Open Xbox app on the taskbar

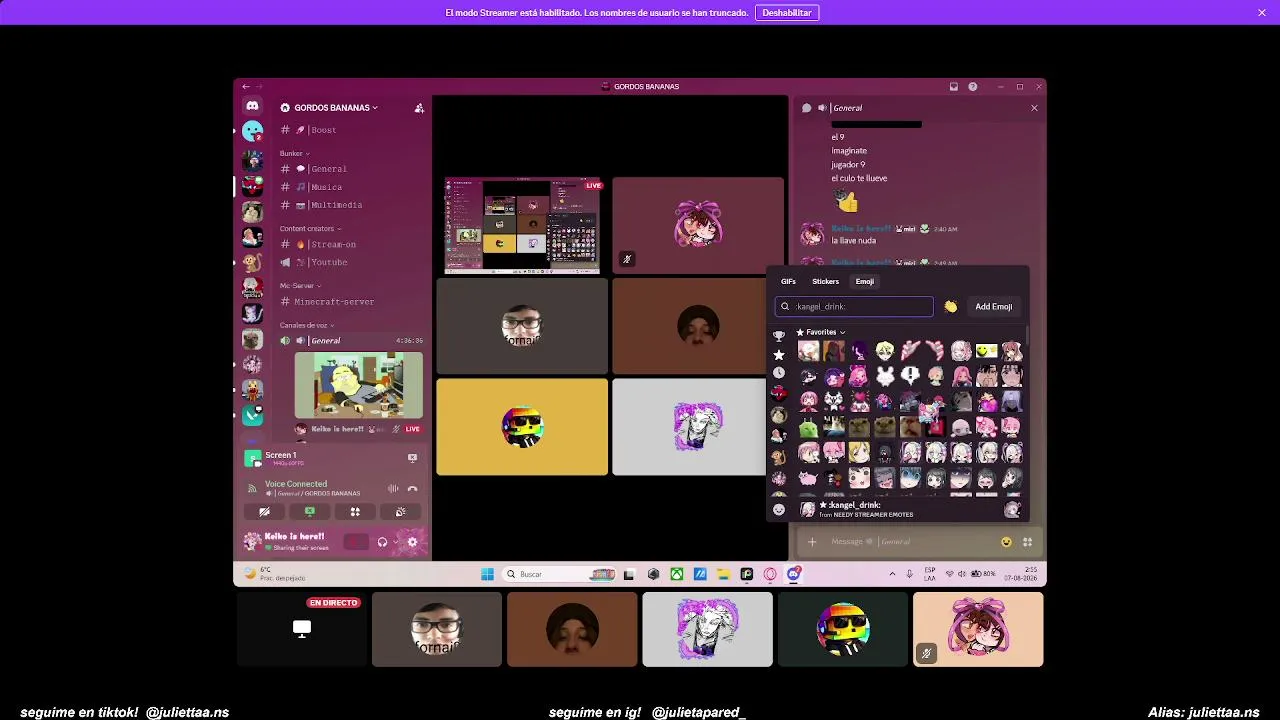(677, 574)
